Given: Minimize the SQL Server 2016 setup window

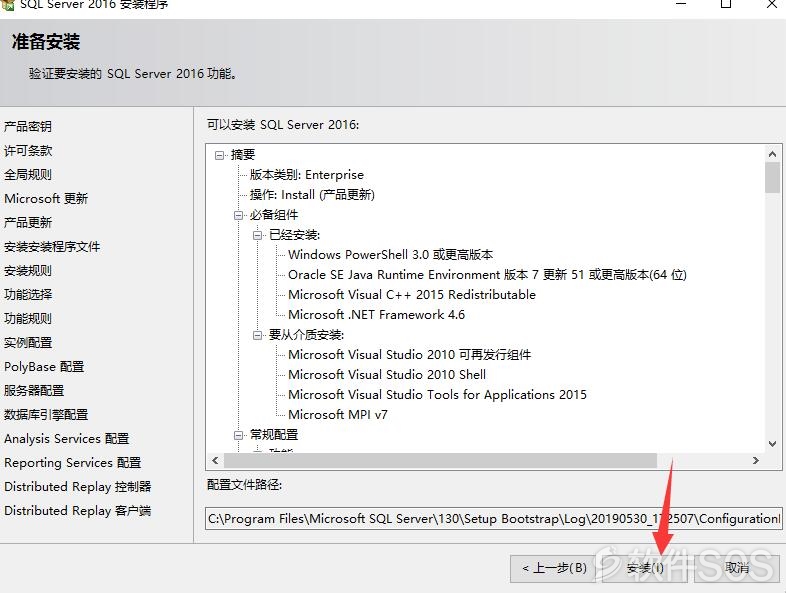Looking at the screenshot, I should [x=681, y=4].
